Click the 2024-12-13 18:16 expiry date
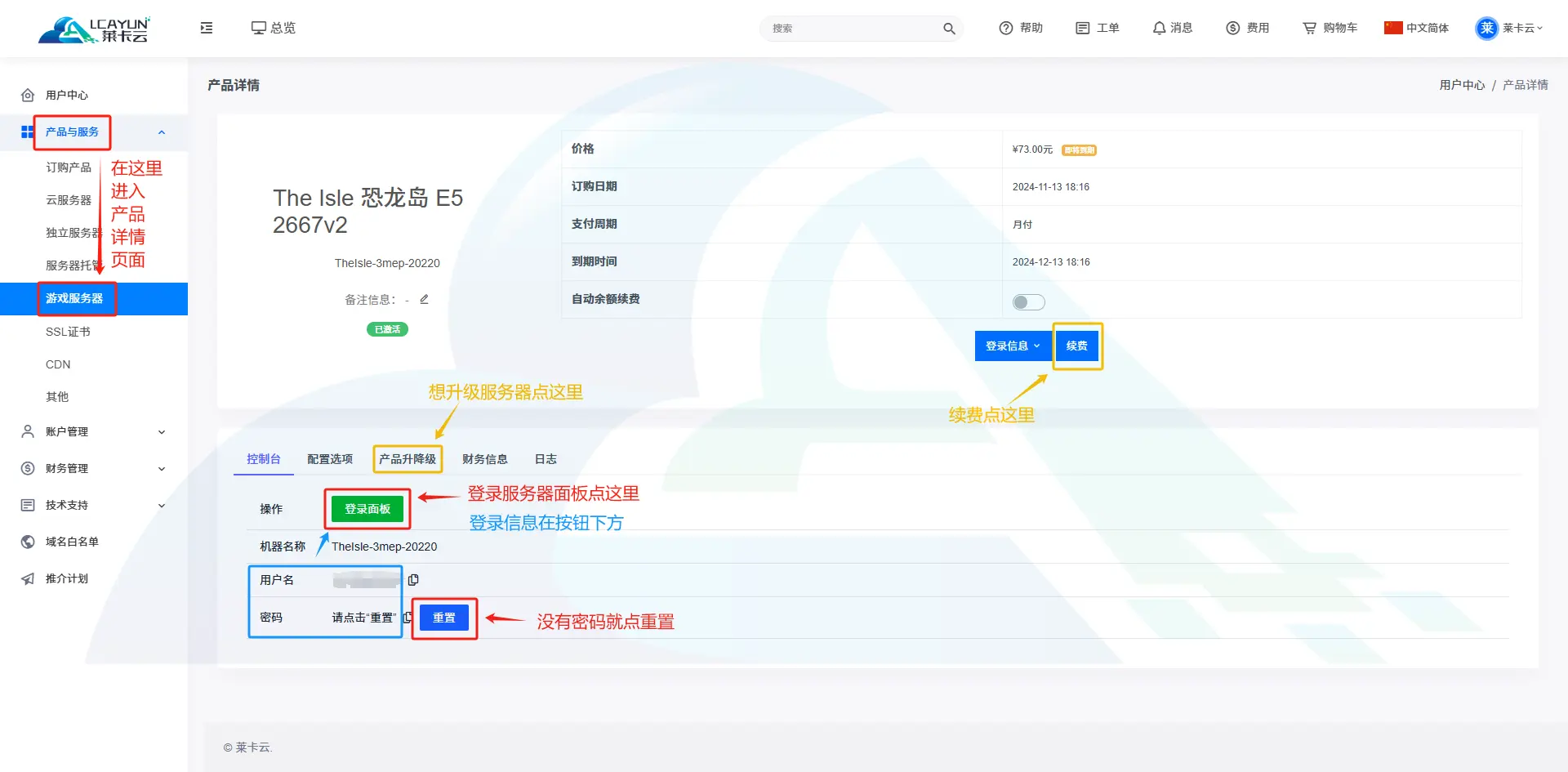 tap(1051, 262)
